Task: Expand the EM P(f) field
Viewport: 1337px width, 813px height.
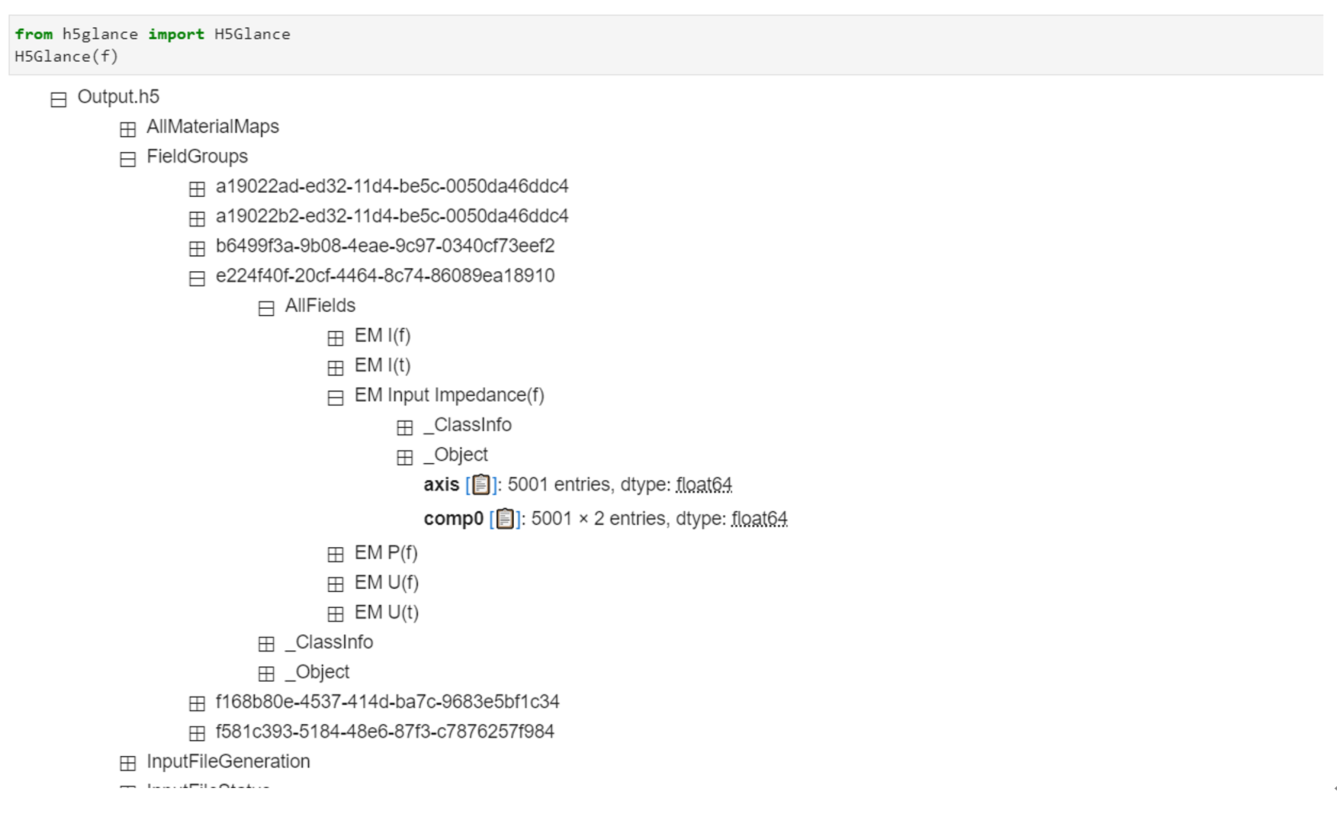Action: (335, 555)
